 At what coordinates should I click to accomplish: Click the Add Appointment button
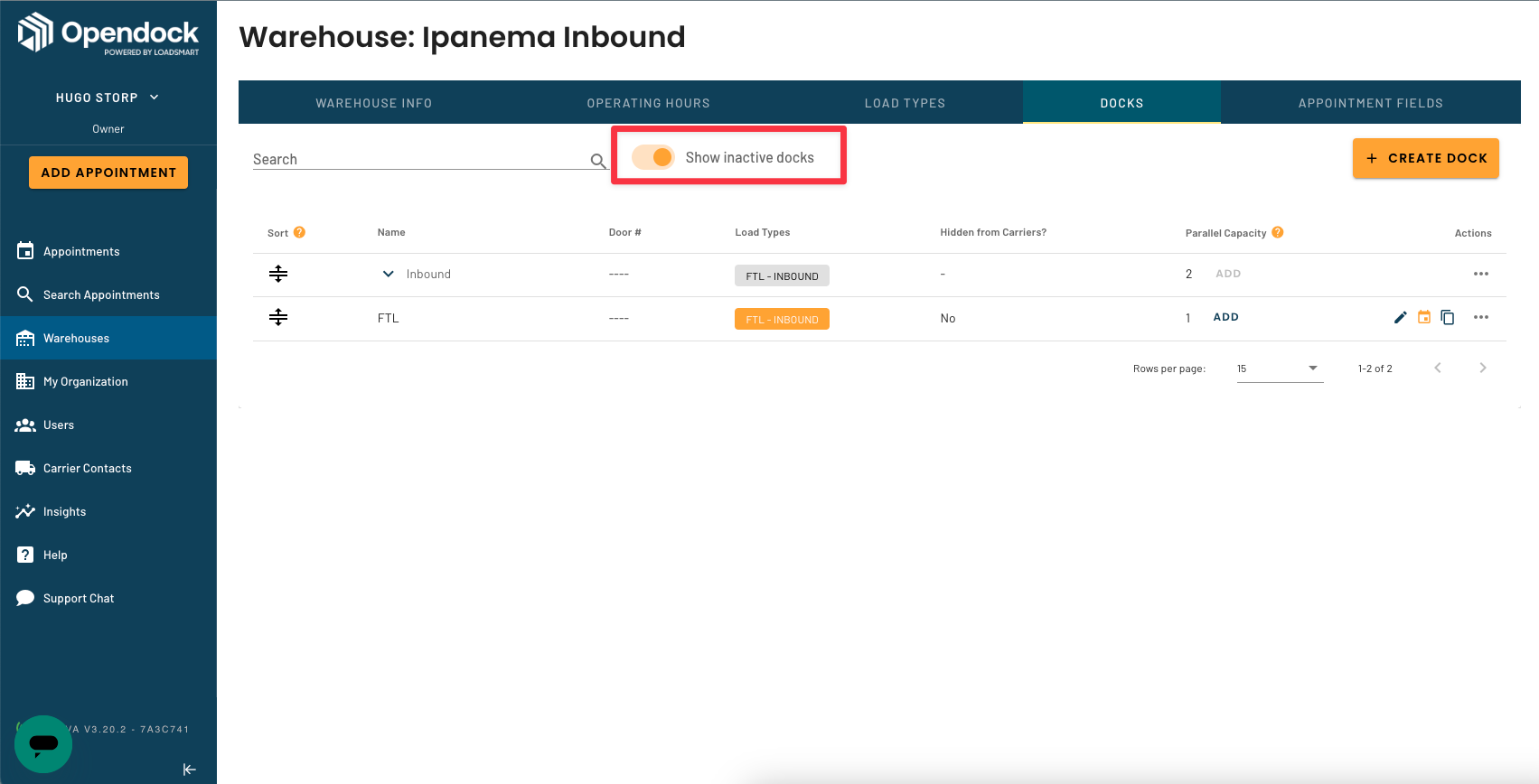tap(108, 173)
